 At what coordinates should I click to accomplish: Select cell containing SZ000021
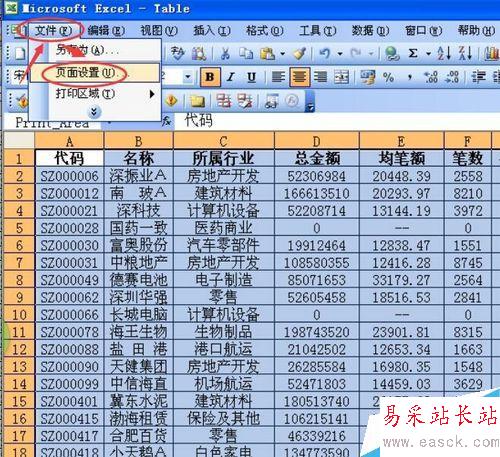[69, 211]
